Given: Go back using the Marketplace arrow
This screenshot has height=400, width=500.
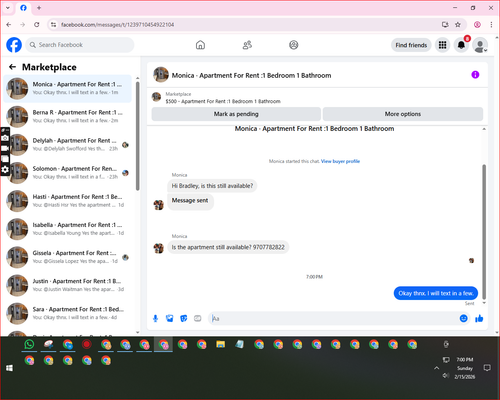Looking at the screenshot, I should [x=12, y=67].
